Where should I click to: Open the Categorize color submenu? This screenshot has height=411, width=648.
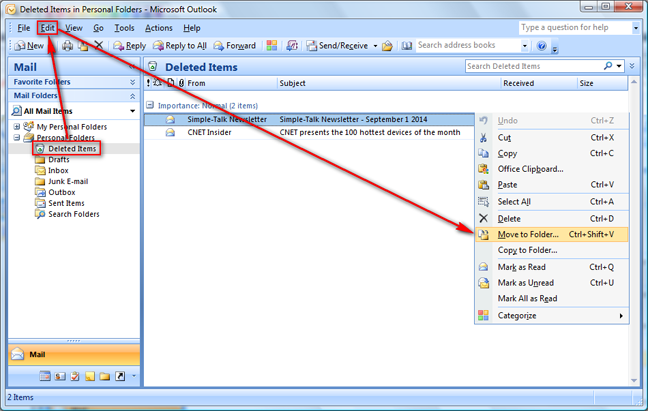click(x=550, y=315)
